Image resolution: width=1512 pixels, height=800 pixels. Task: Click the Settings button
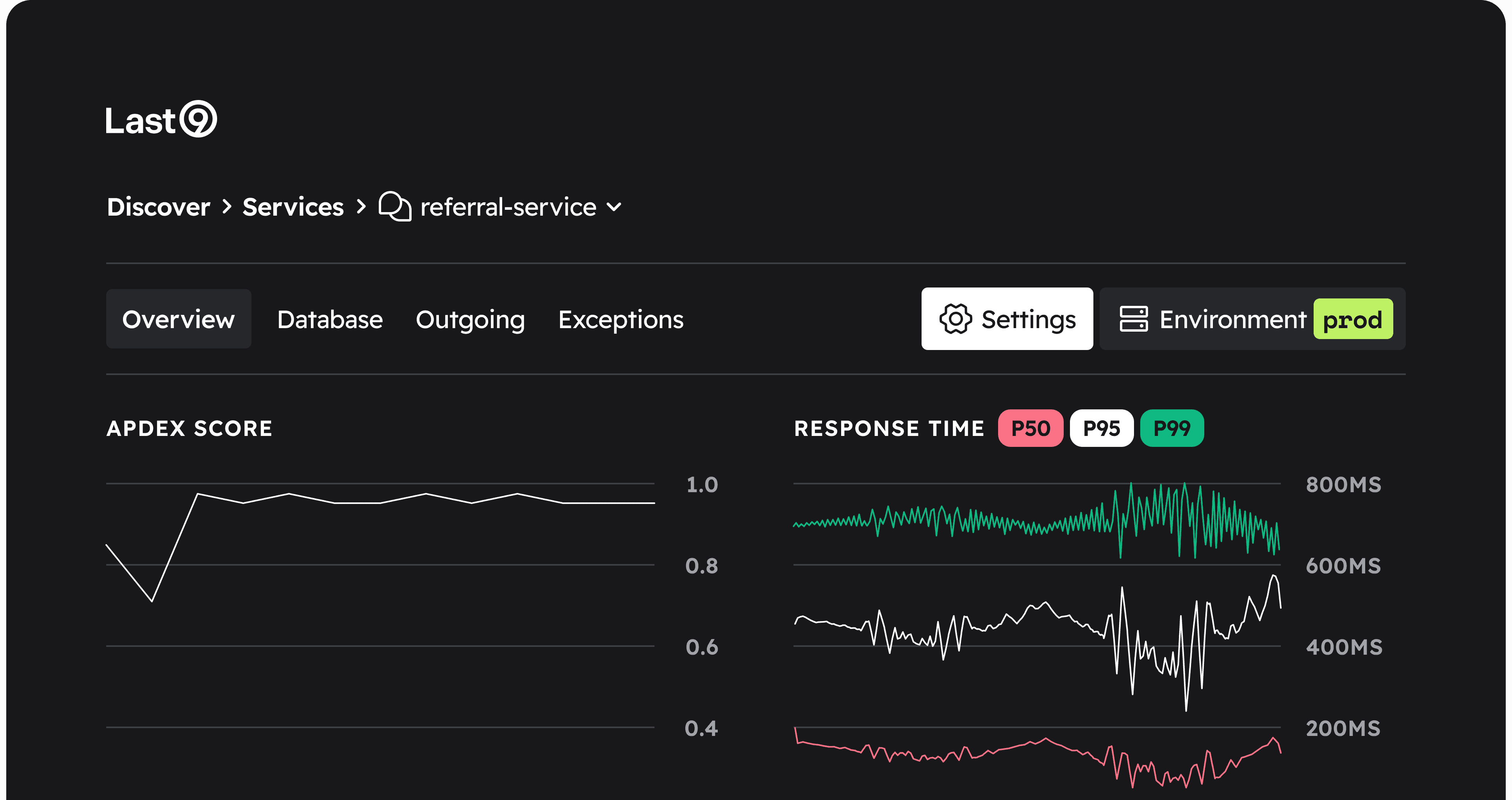[1007, 319]
